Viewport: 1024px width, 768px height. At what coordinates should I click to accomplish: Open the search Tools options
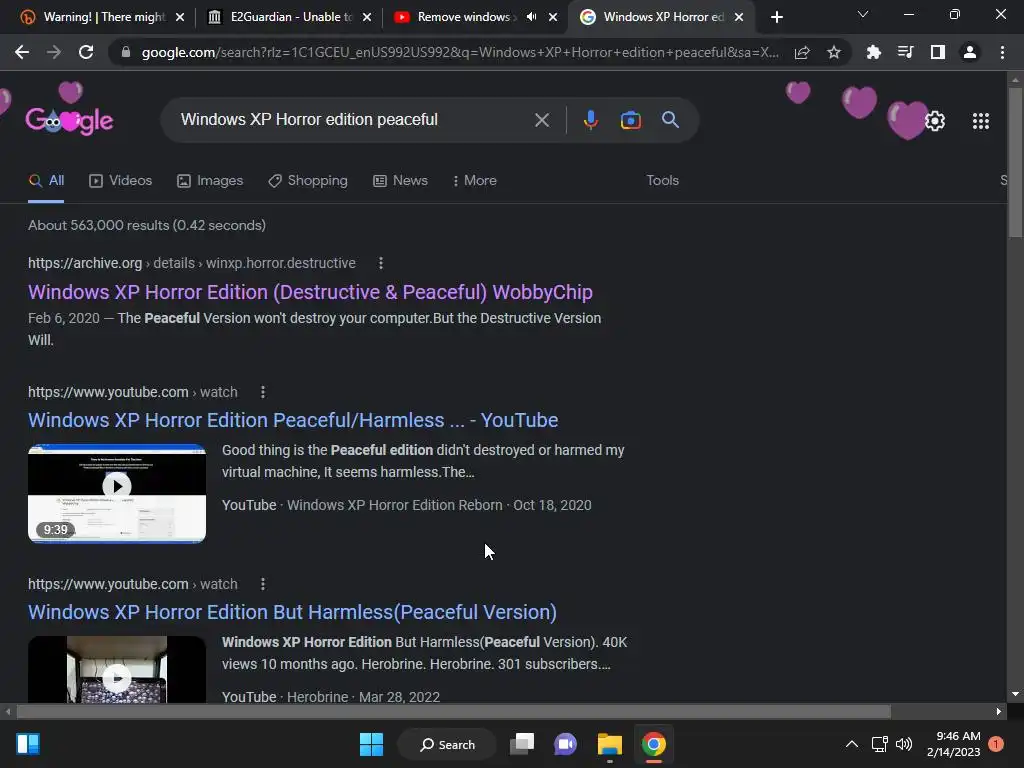(x=662, y=180)
